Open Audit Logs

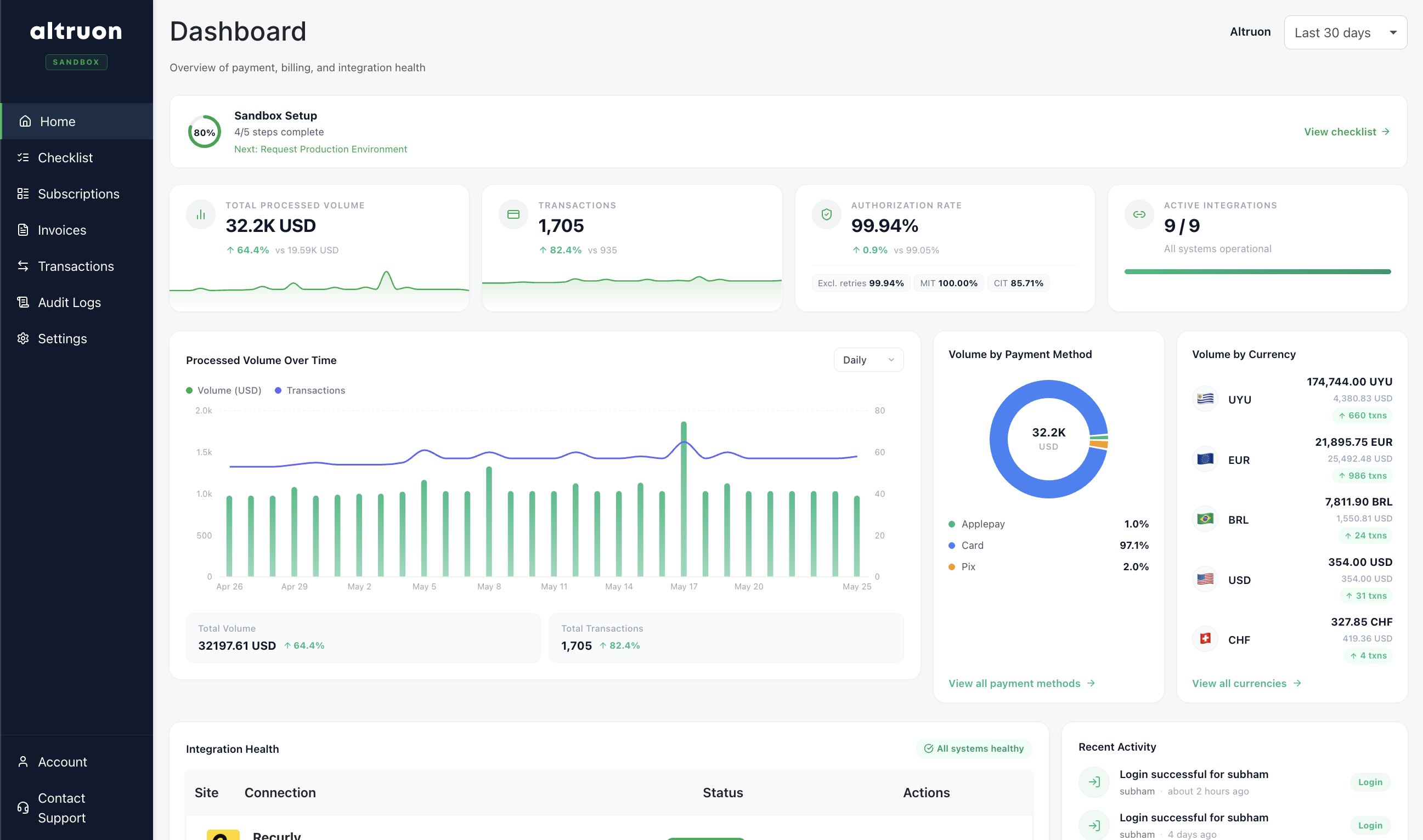click(76, 302)
